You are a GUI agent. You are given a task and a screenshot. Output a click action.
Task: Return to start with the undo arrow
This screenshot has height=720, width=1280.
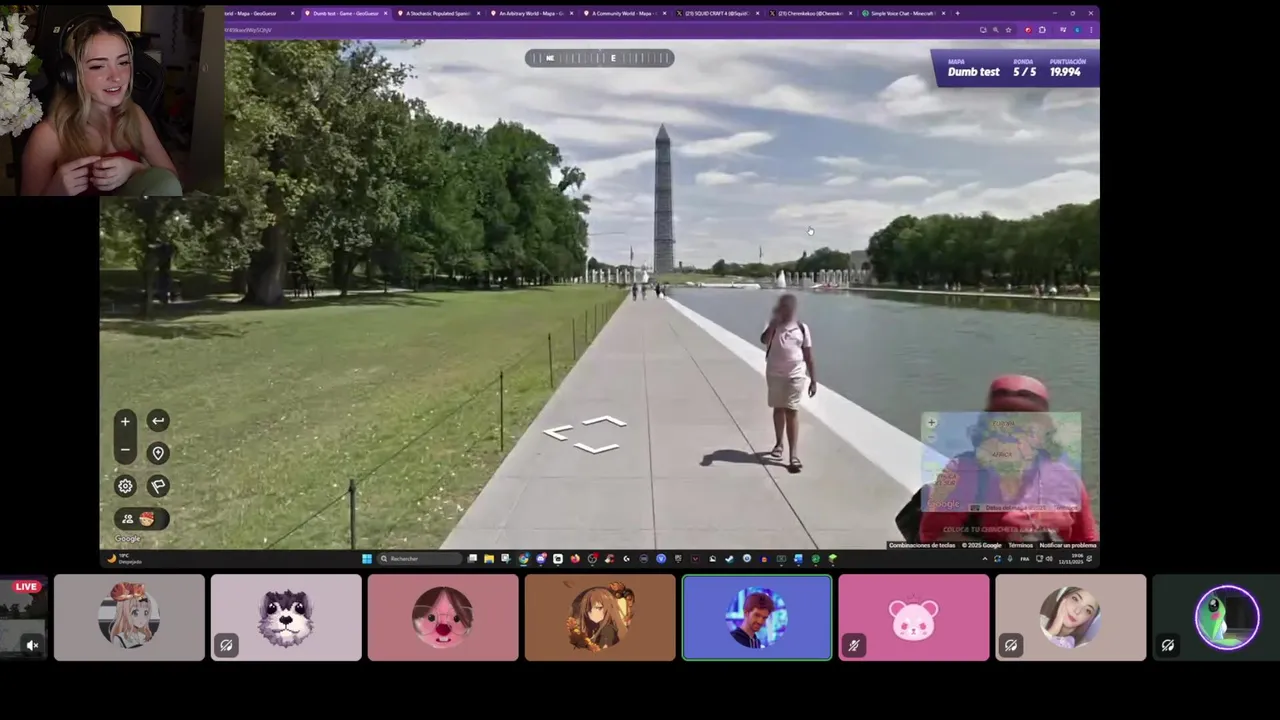click(x=158, y=421)
